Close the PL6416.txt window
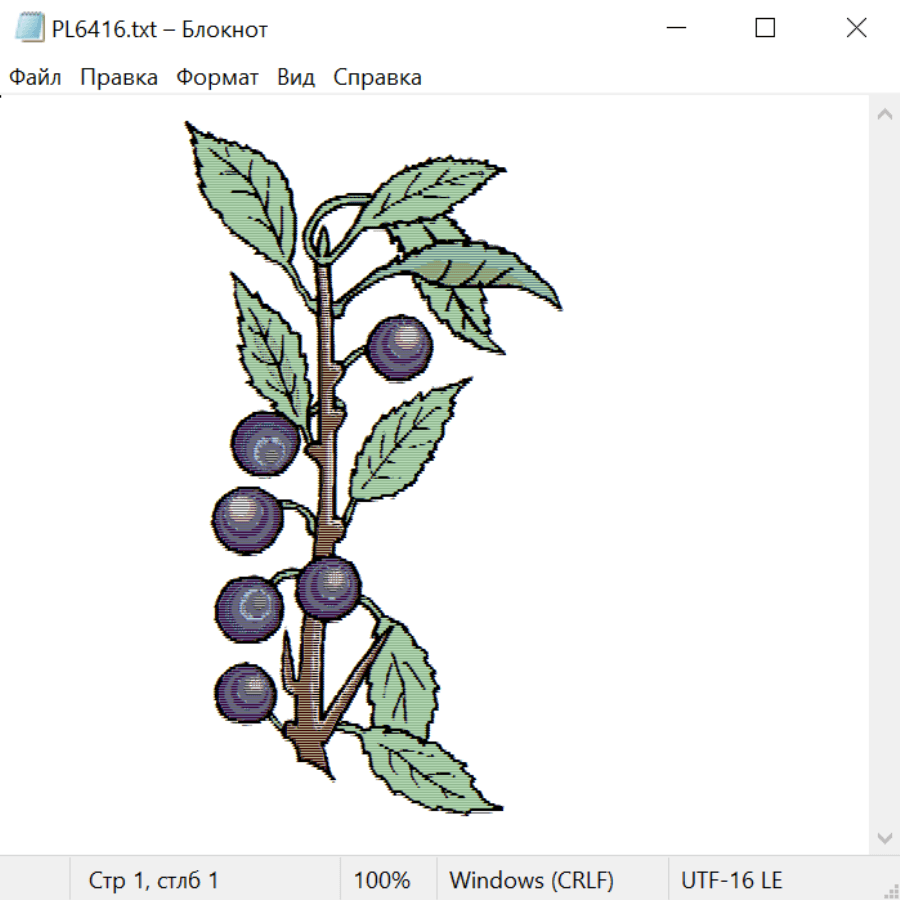Viewport: 900px width, 900px height. click(x=856, y=28)
